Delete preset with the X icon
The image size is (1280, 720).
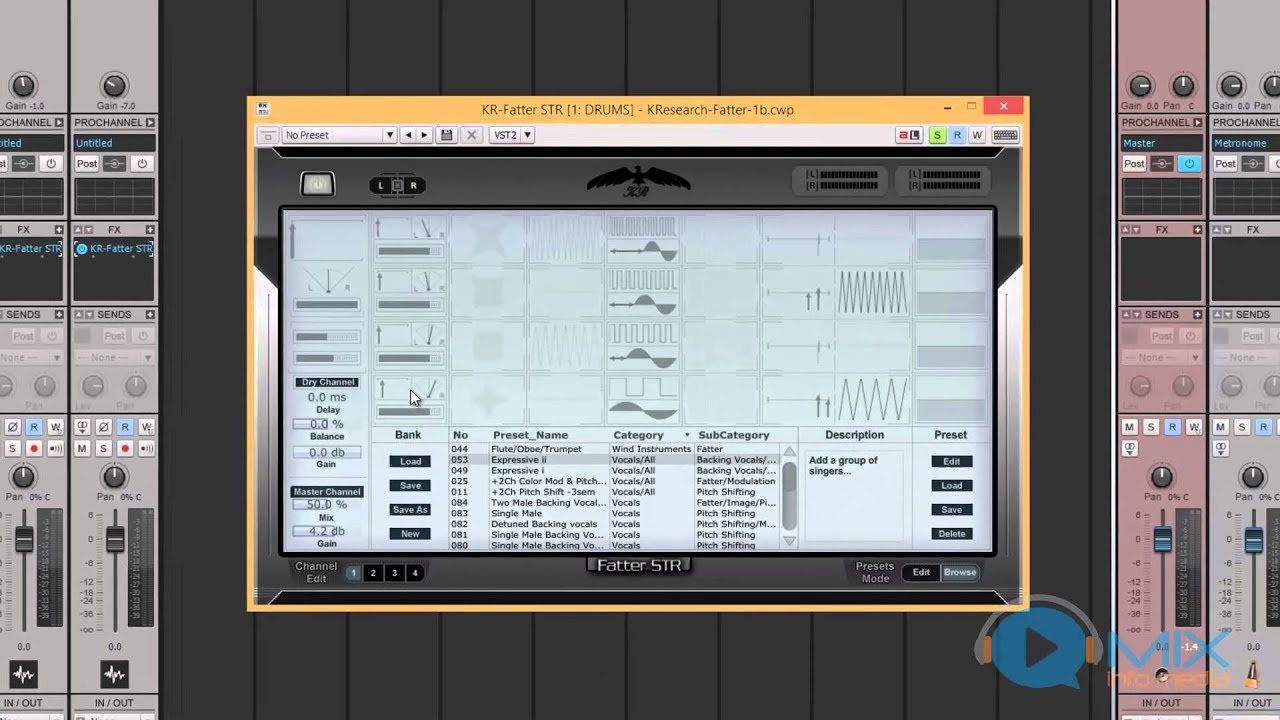(x=471, y=135)
